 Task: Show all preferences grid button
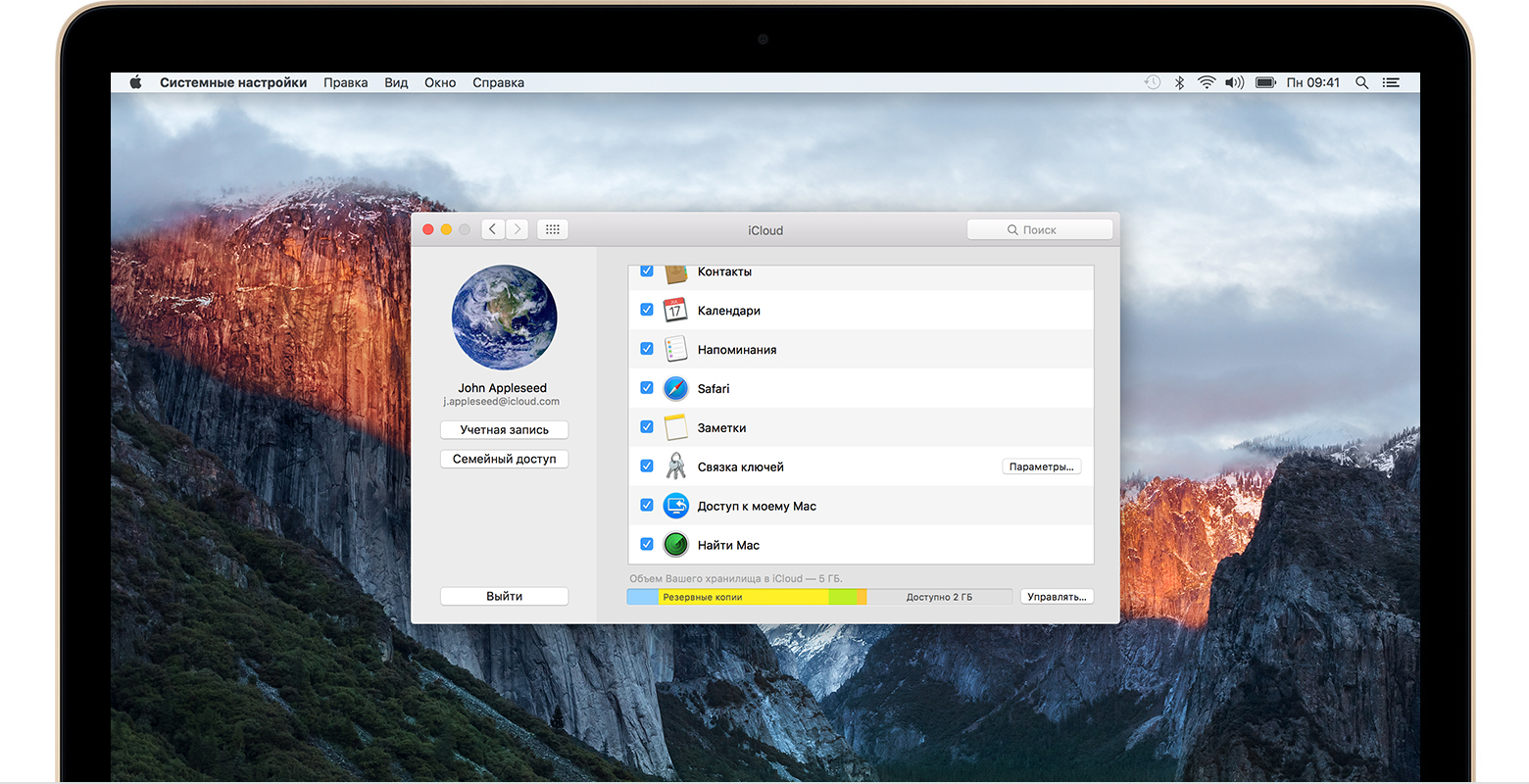point(553,229)
